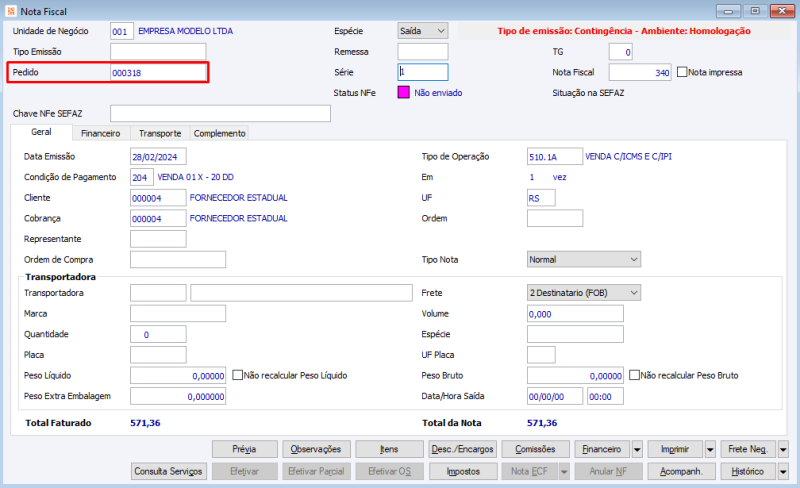Click the Efetivar Parcial button
The width and height of the screenshot is (800, 488).
pyautogui.click(x=316, y=471)
